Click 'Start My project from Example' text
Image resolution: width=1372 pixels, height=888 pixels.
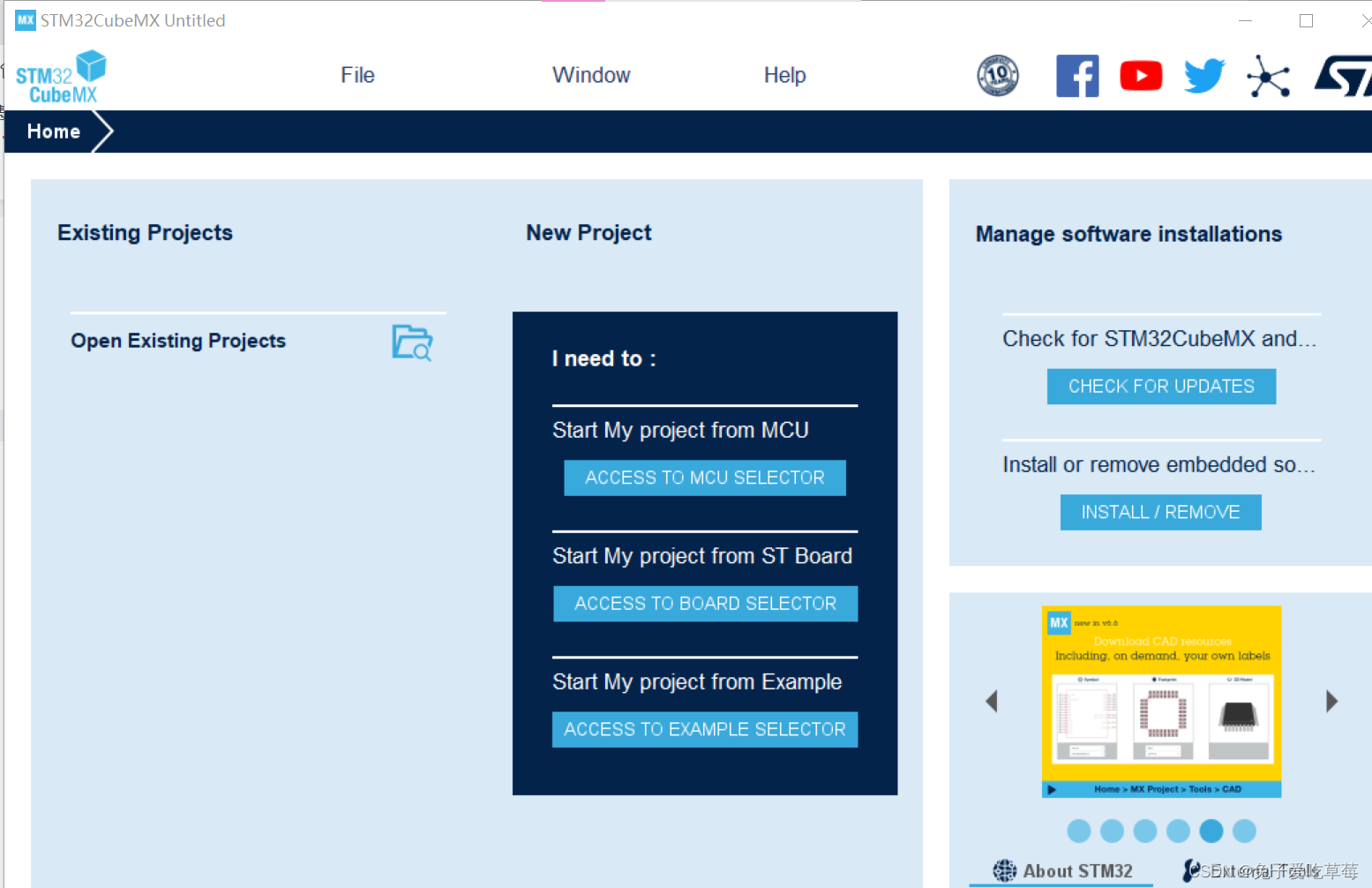pyautogui.click(x=697, y=682)
